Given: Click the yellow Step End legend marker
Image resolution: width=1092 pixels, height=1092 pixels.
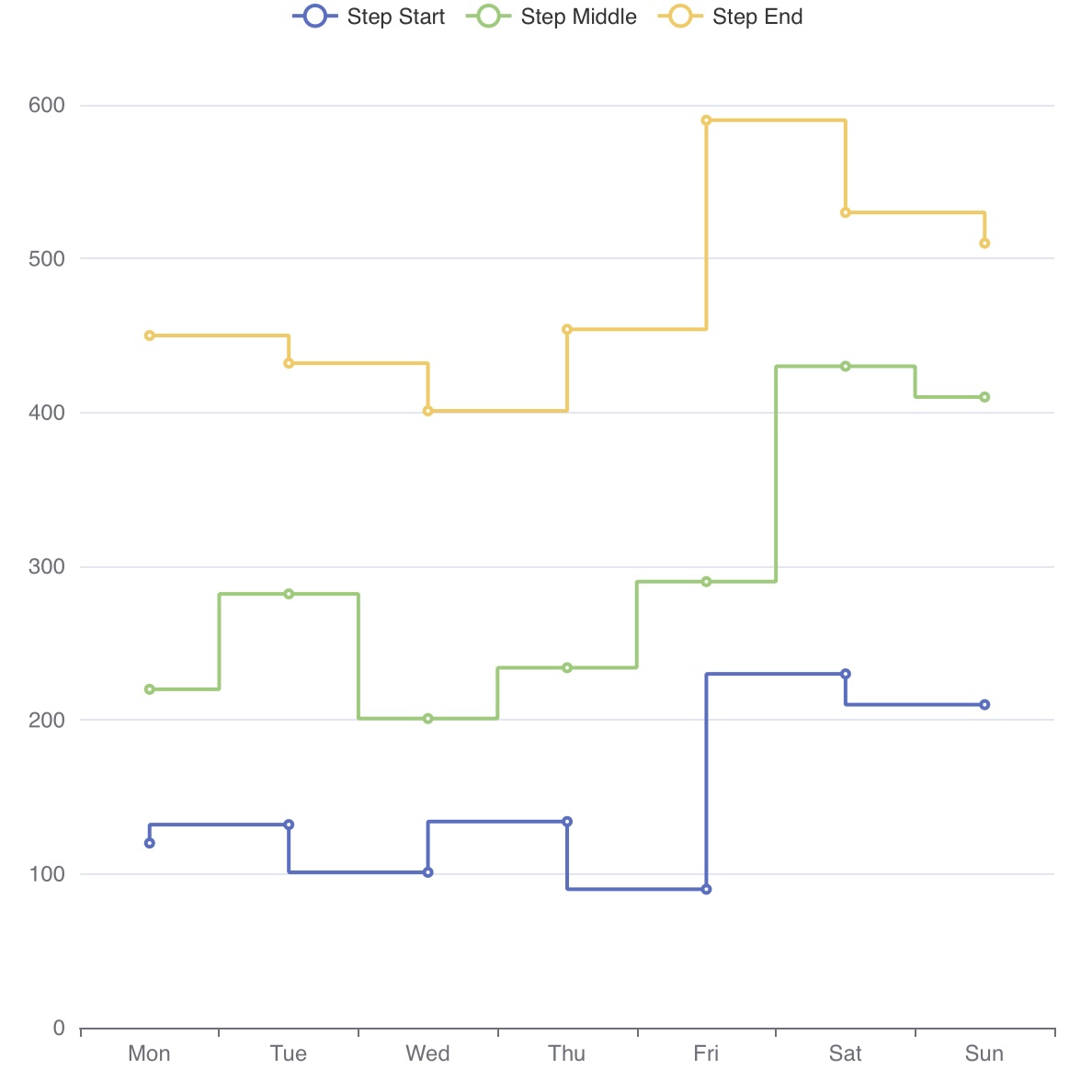Looking at the screenshot, I should 680,17.
